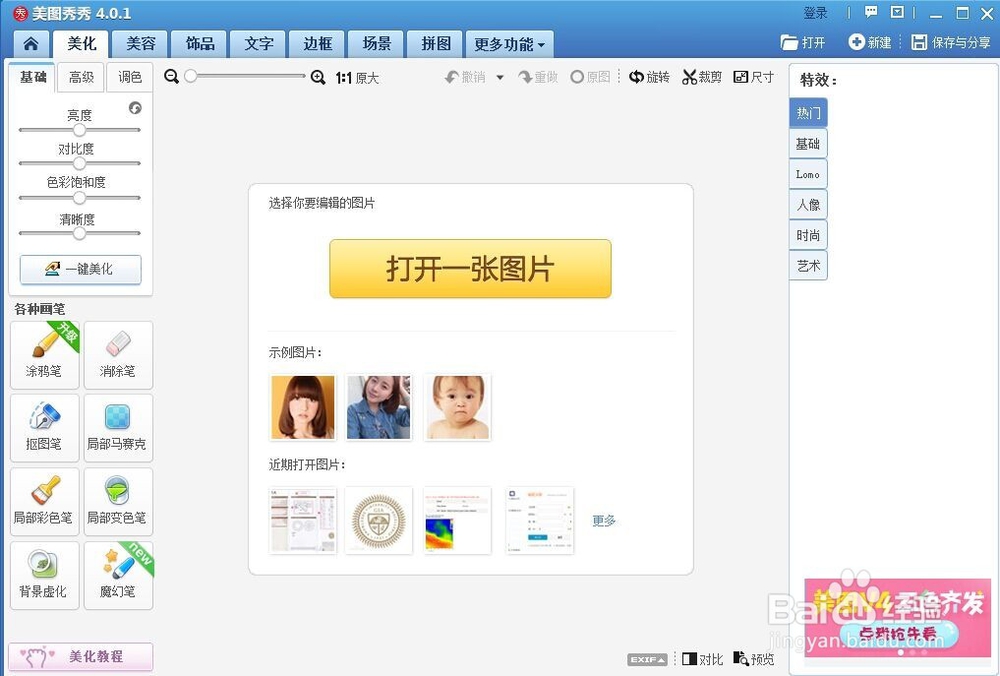This screenshot has height=676, width=1000.
Task: Create a new canvas with 新建
Action: coord(869,42)
